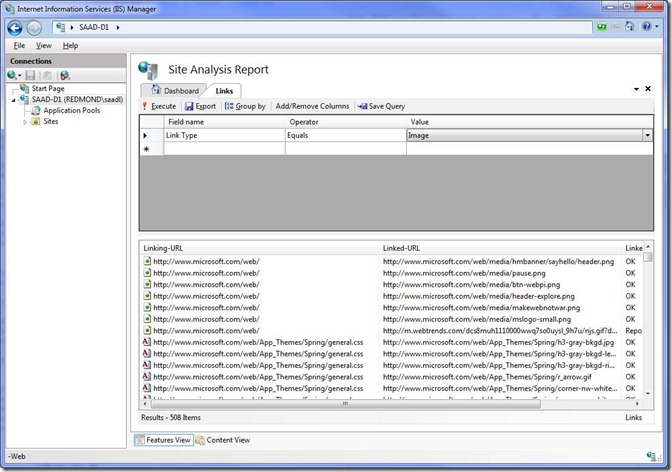Select the makewebnotwar.png linked URL row

(481, 307)
